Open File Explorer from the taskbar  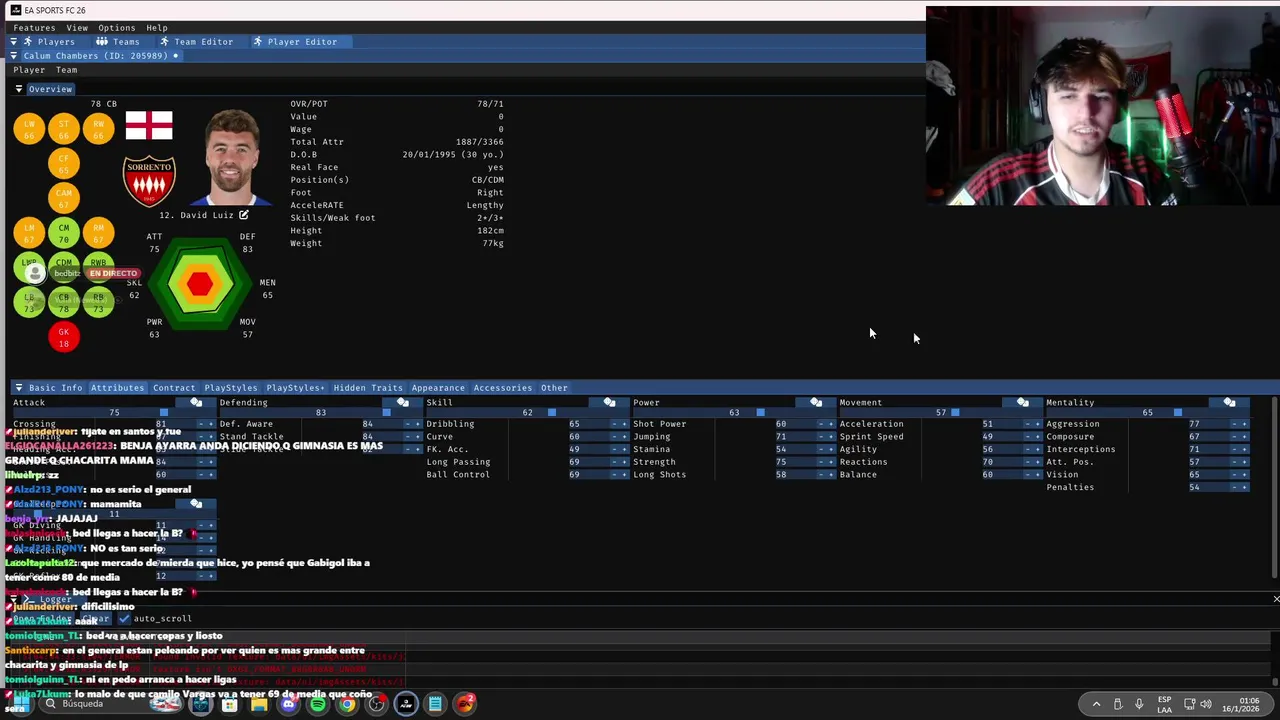pos(259,704)
